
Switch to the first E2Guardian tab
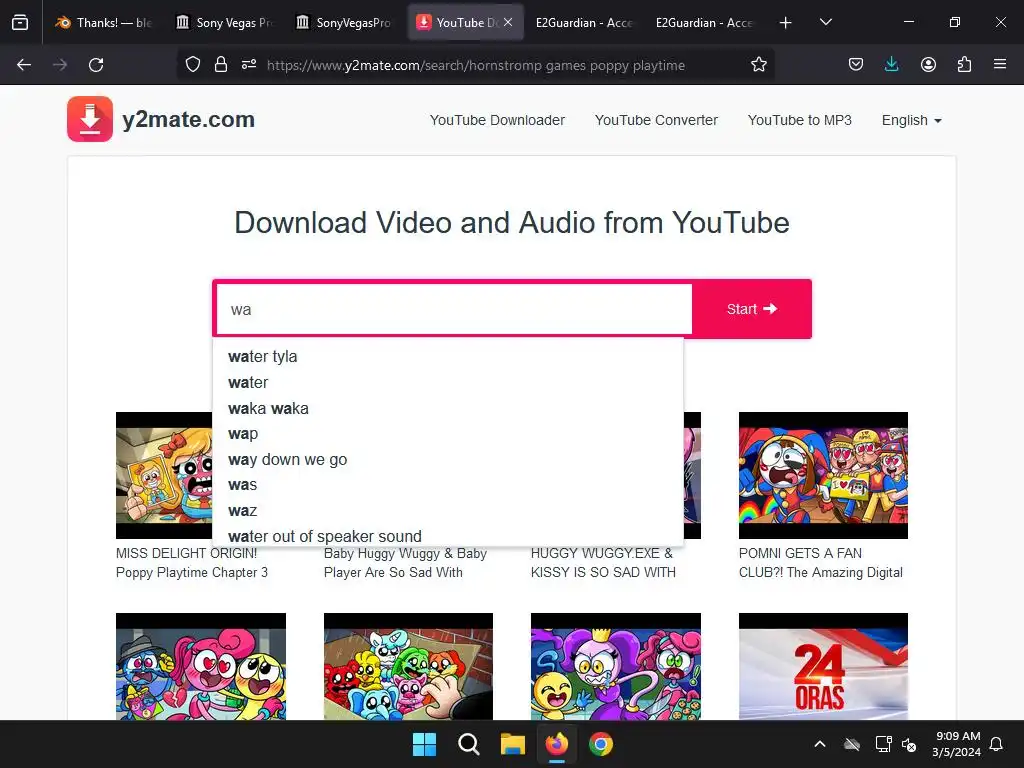click(x=584, y=22)
